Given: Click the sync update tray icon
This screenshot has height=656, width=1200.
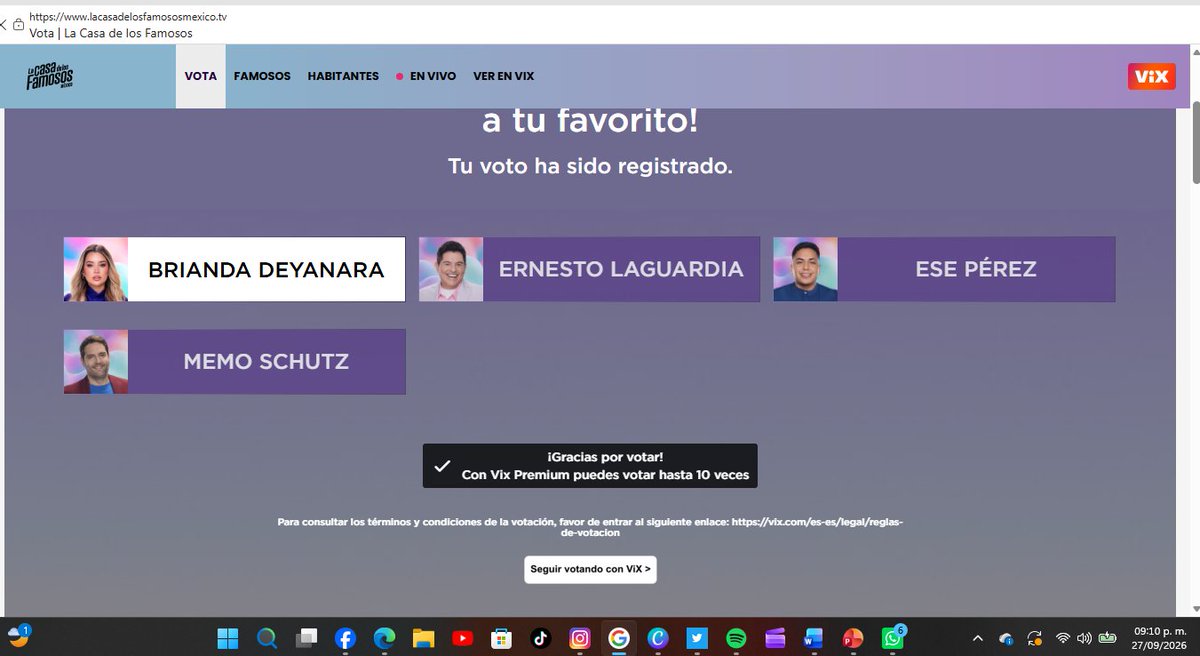Looking at the screenshot, I should click(1034, 638).
